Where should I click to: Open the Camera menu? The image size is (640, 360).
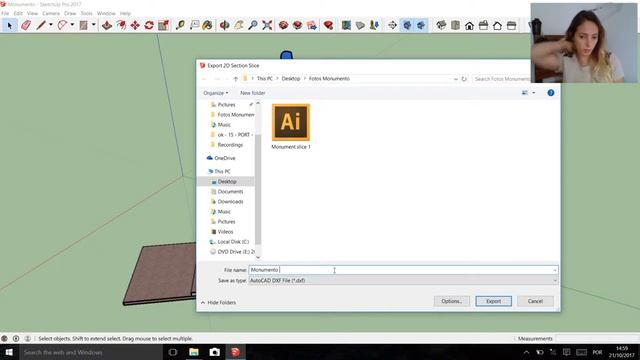[x=51, y=13]
